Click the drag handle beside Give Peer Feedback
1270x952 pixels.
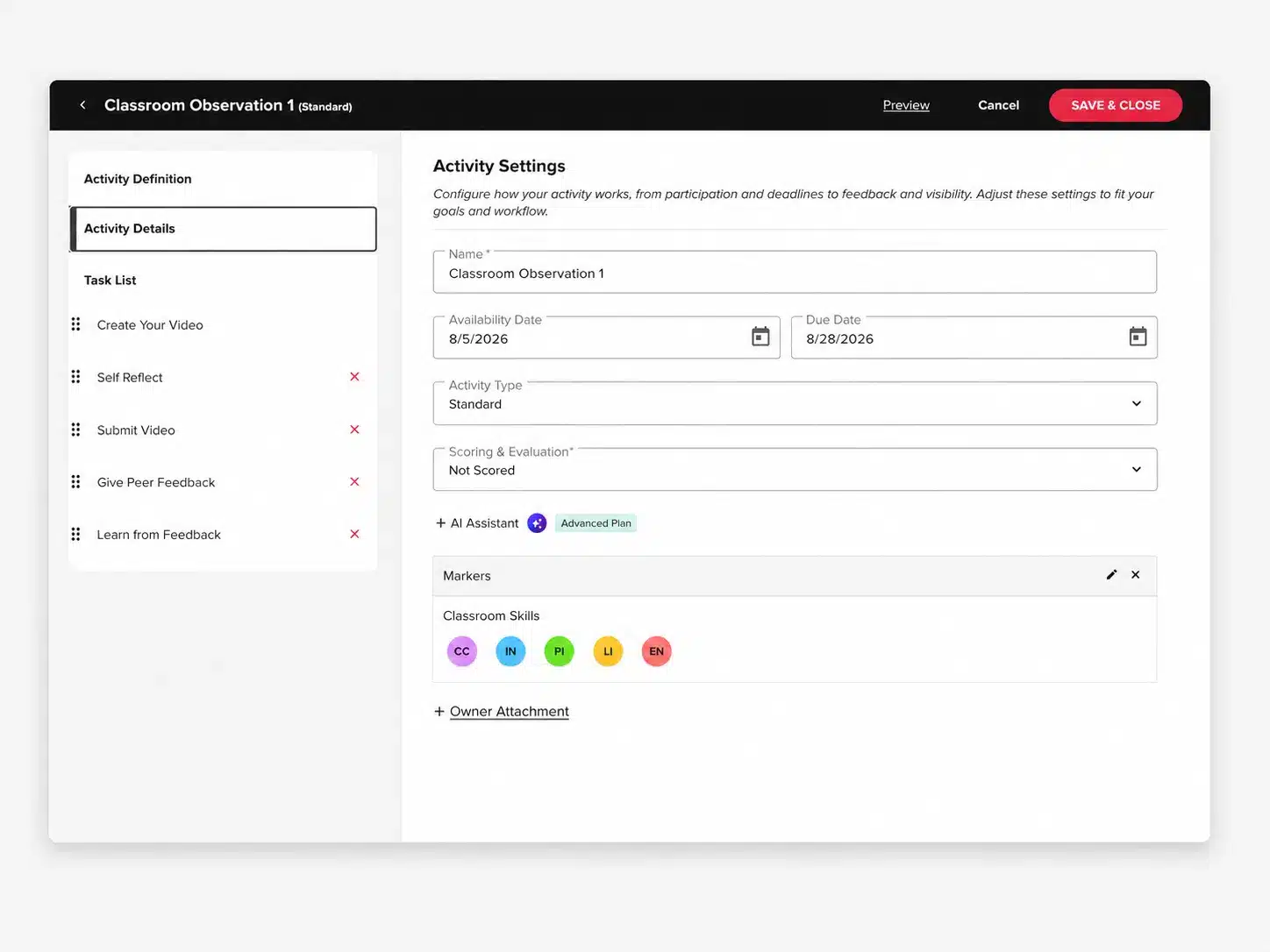tap(76, 482)
